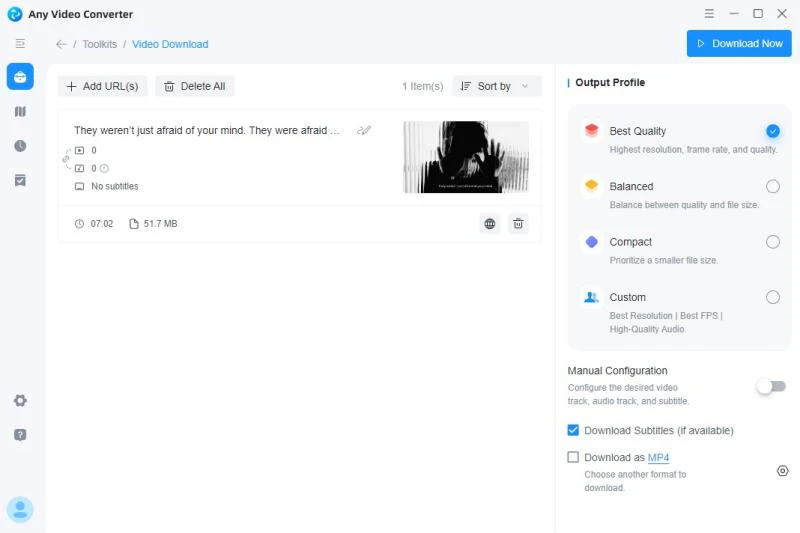Screen dimensions: 800x533
Task: Click the video track icon
Action: [80, 150]
